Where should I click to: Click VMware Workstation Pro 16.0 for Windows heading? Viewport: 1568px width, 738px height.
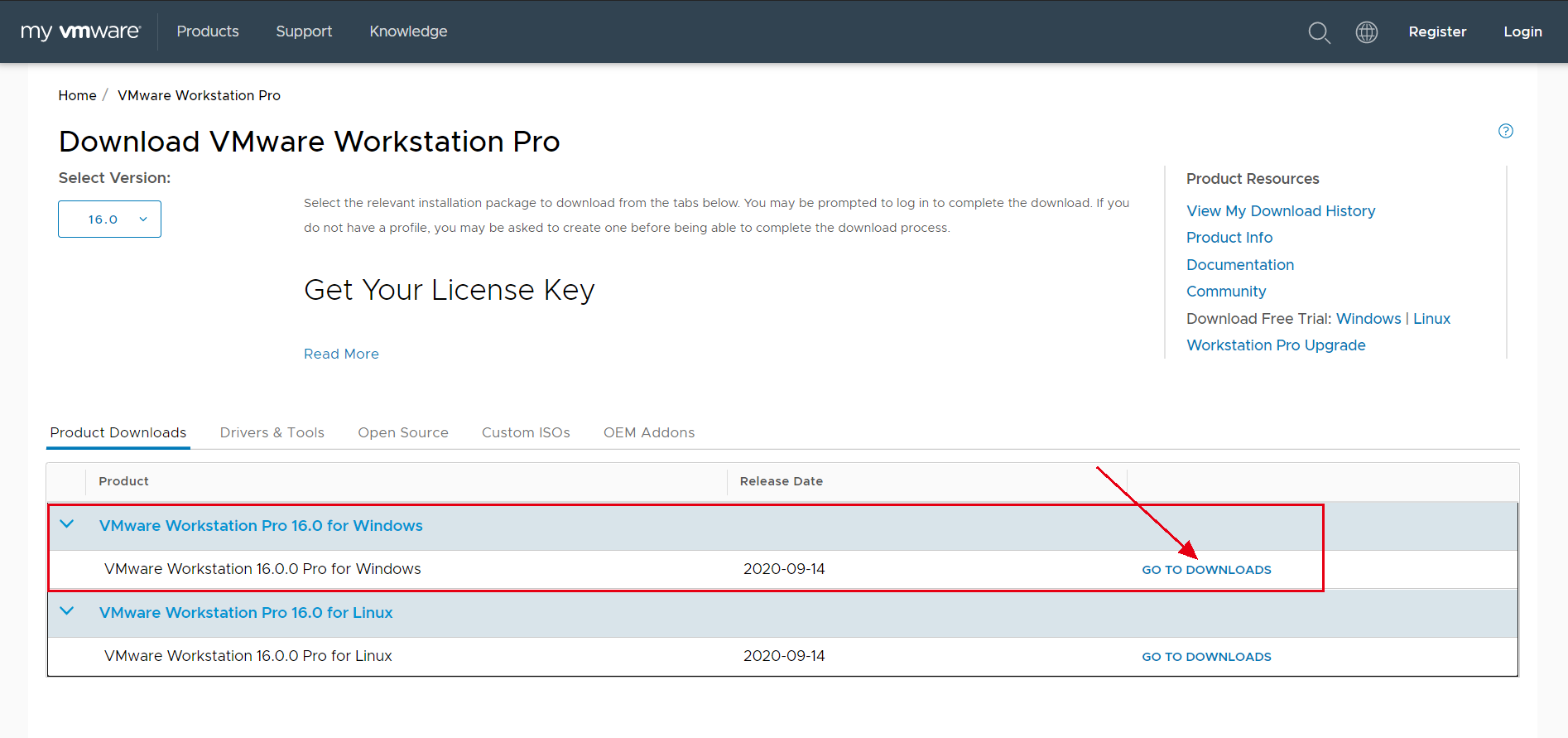point(261,526)
